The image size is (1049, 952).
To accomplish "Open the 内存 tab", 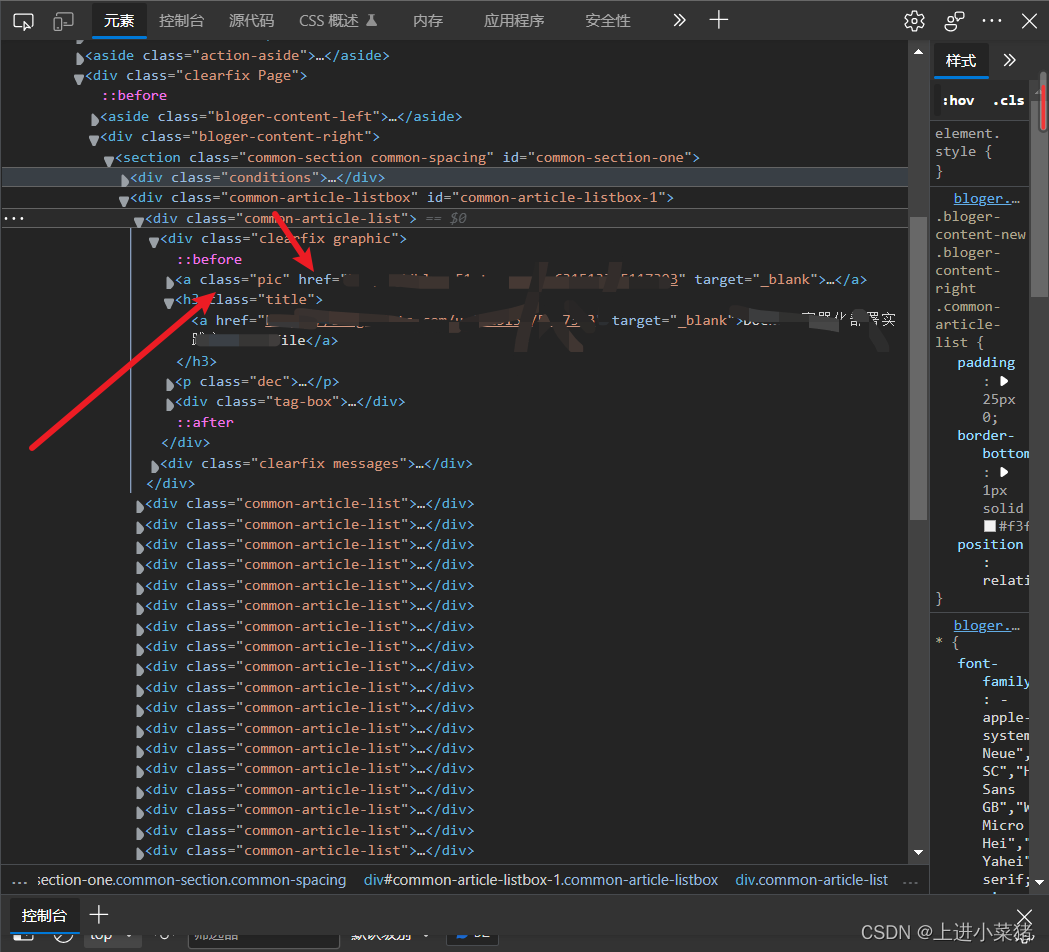I will tap(428, 21).
